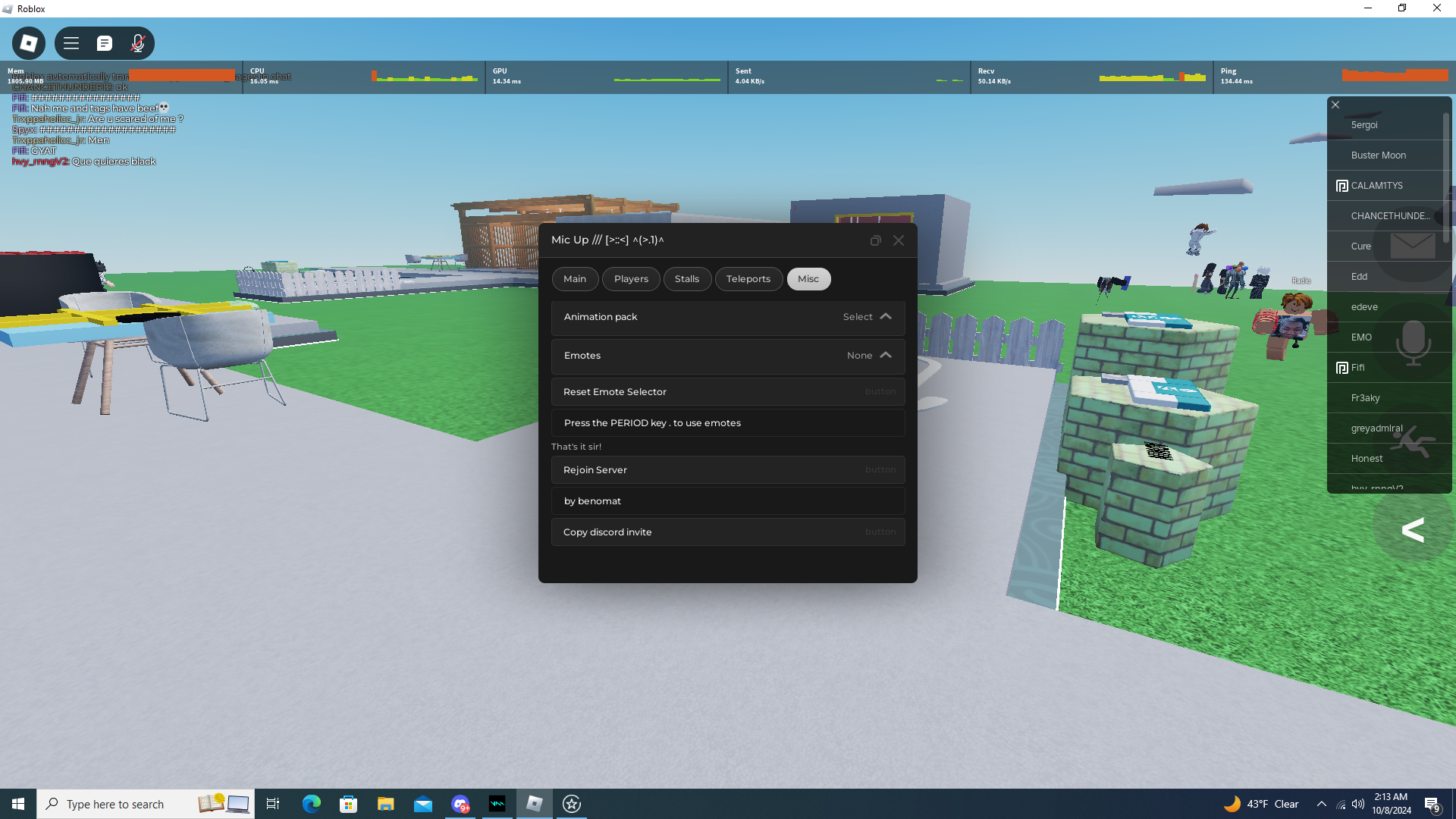Show hidden icons in the system tray

[x=1322, y=804]
